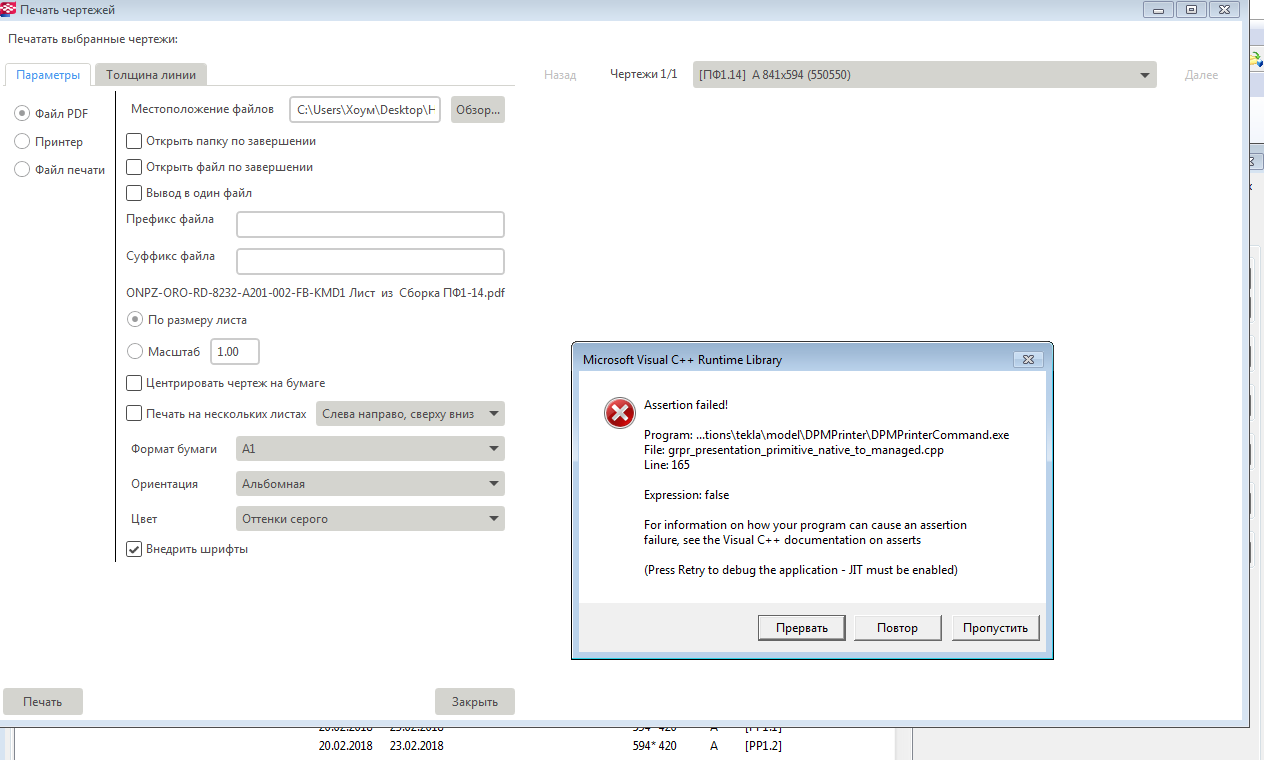This screenshot has width=1264, height=760.
Task: Uncheck Внедрить шрифты checkbox
Action: click(134, 549)
